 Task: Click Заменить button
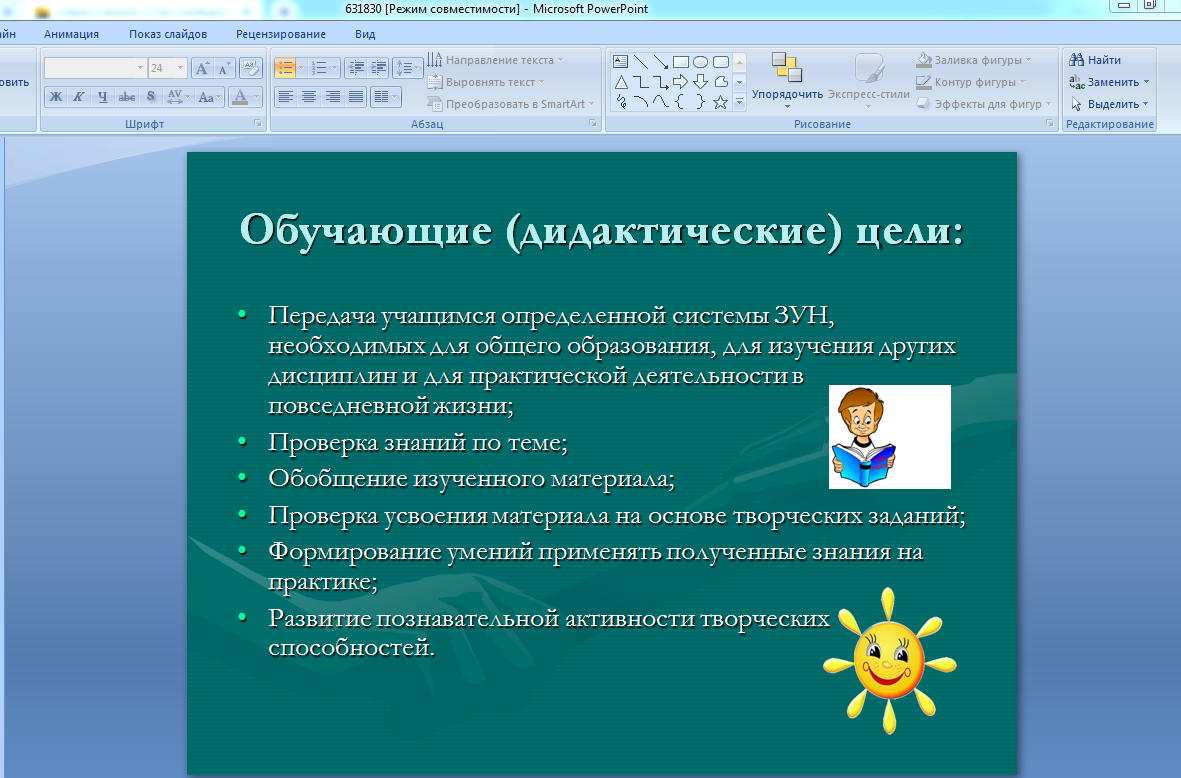1109,82
